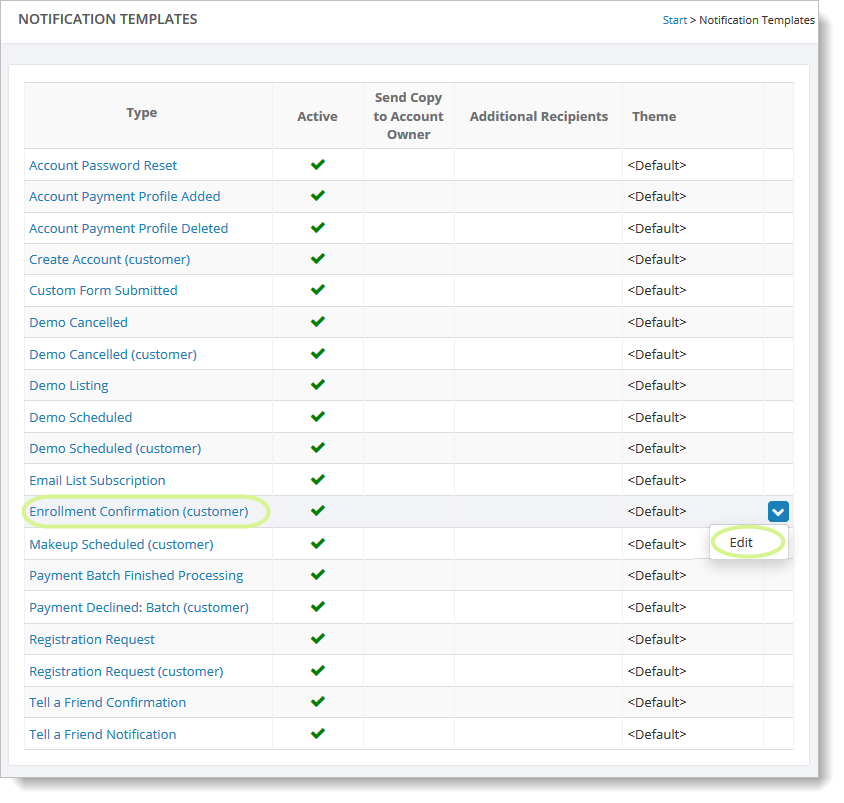Go to Start in the breadcrumb
The image size is (844, 803).
674,20
